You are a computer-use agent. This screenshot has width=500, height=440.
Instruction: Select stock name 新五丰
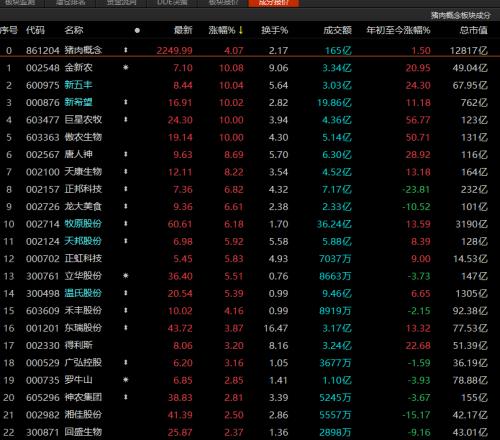click(x=78, y=85)
